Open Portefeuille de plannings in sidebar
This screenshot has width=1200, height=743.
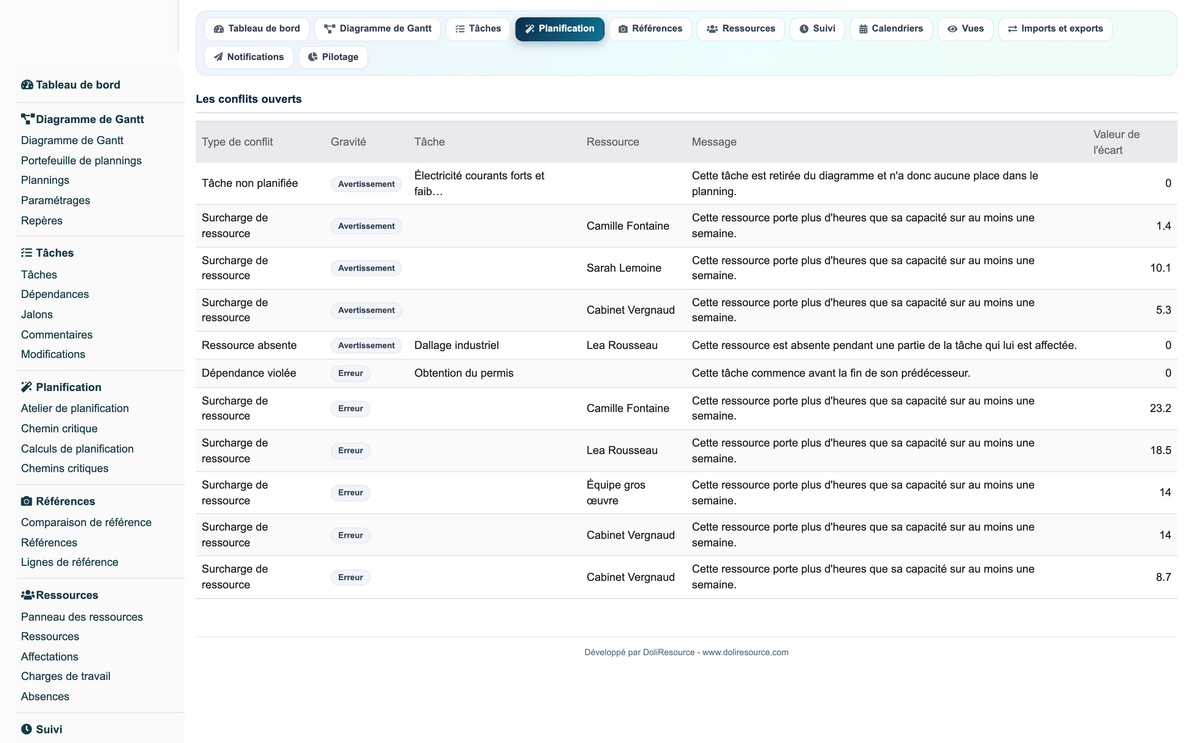[x=81, y=160]
